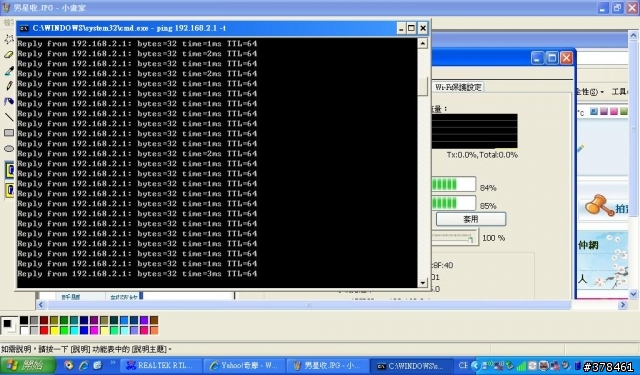The width and height of the screenshot is (640, 375).
Task: Pick the navy blue color swatch
Action: 84,320
